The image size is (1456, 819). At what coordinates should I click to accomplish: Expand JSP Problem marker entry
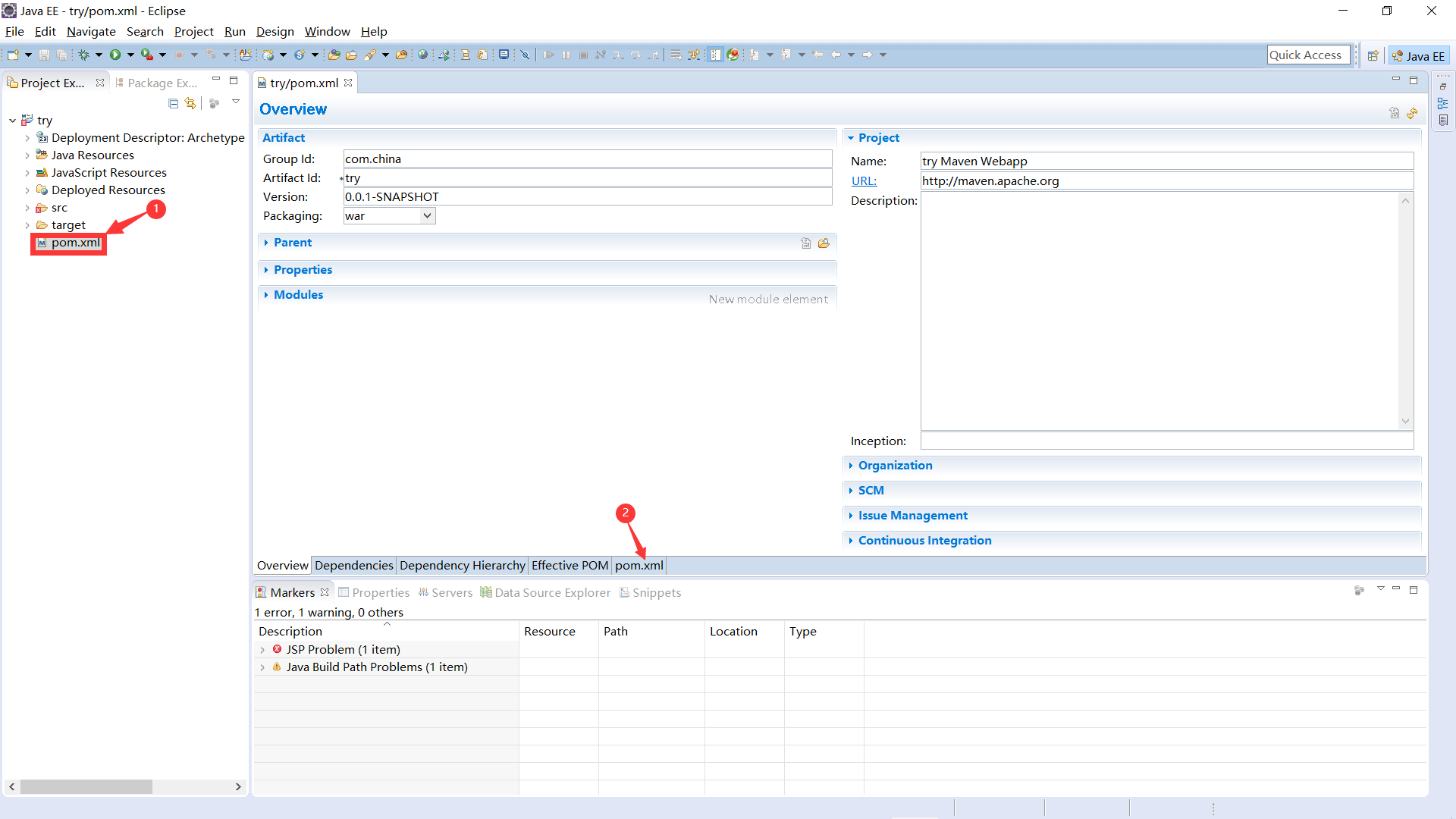pyautogui.click(x=262, y=650)
